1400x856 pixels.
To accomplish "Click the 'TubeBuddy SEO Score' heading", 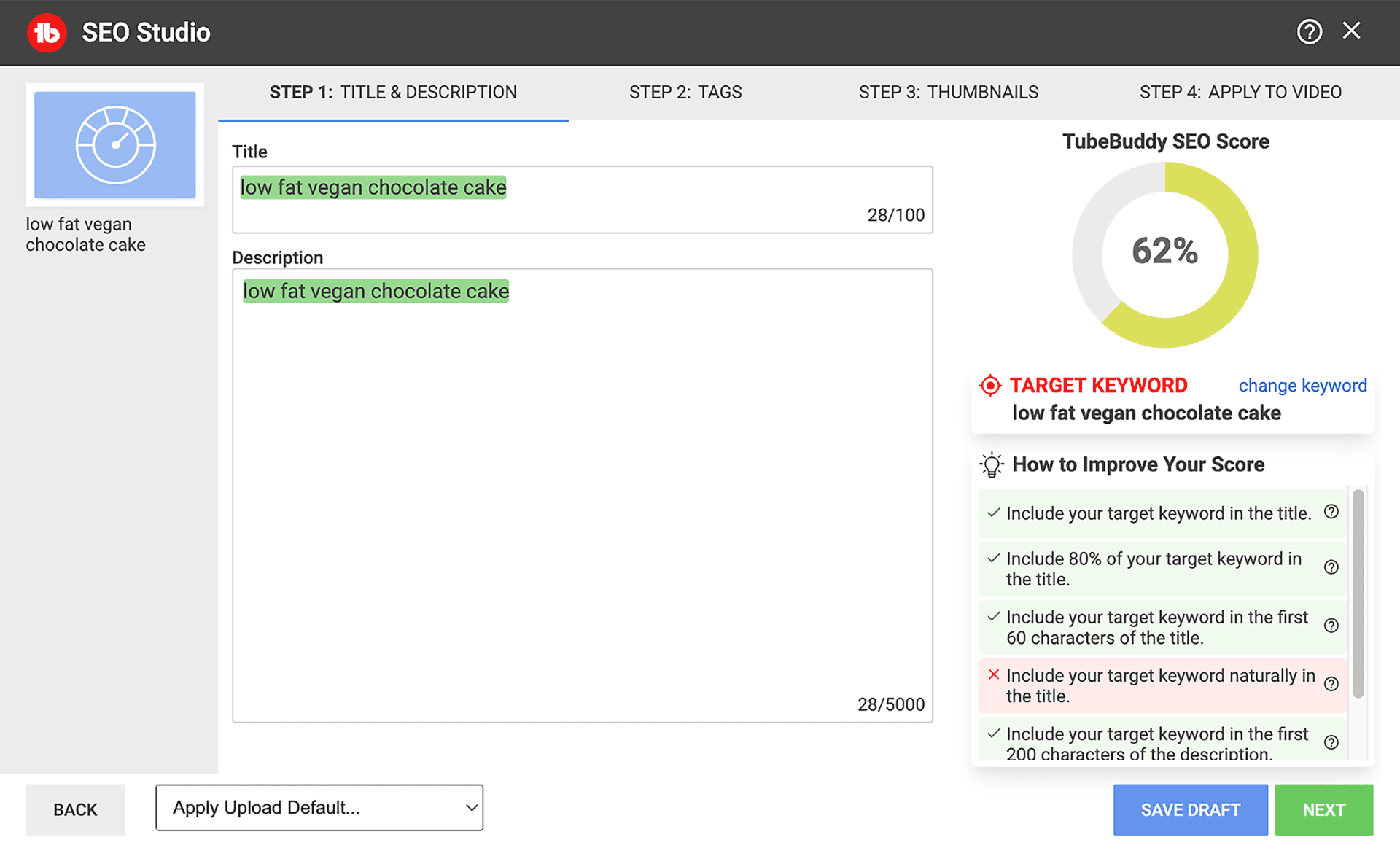I will coord(1165,141).
